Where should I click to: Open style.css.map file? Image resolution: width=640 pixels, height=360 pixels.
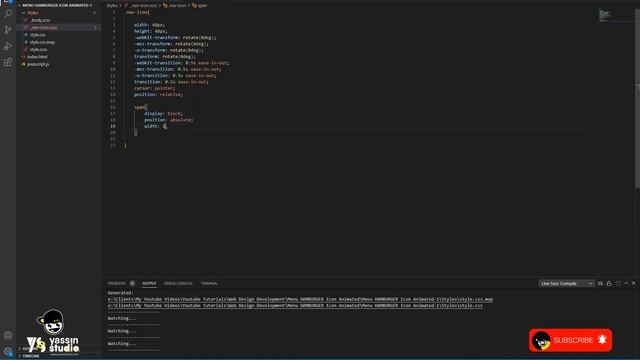tap(42, 42)
